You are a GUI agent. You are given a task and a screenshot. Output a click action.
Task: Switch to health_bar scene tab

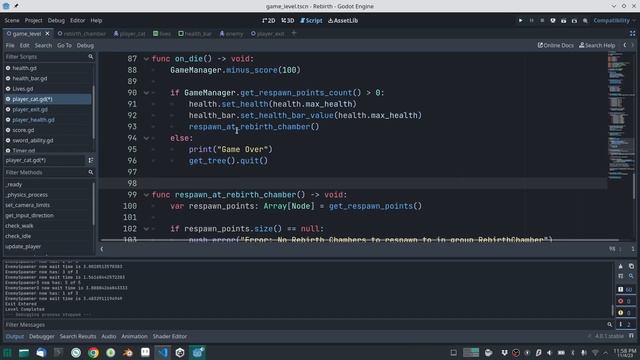(195, 33)
